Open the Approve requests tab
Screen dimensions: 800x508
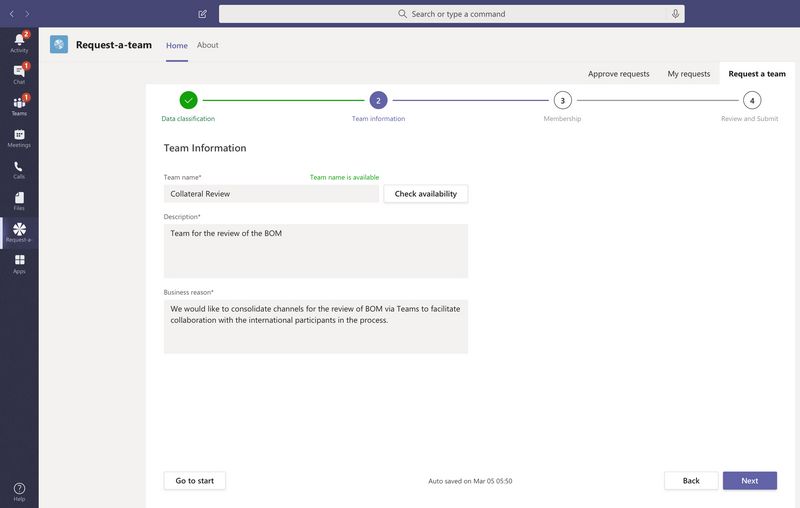[x=618, y=74]
